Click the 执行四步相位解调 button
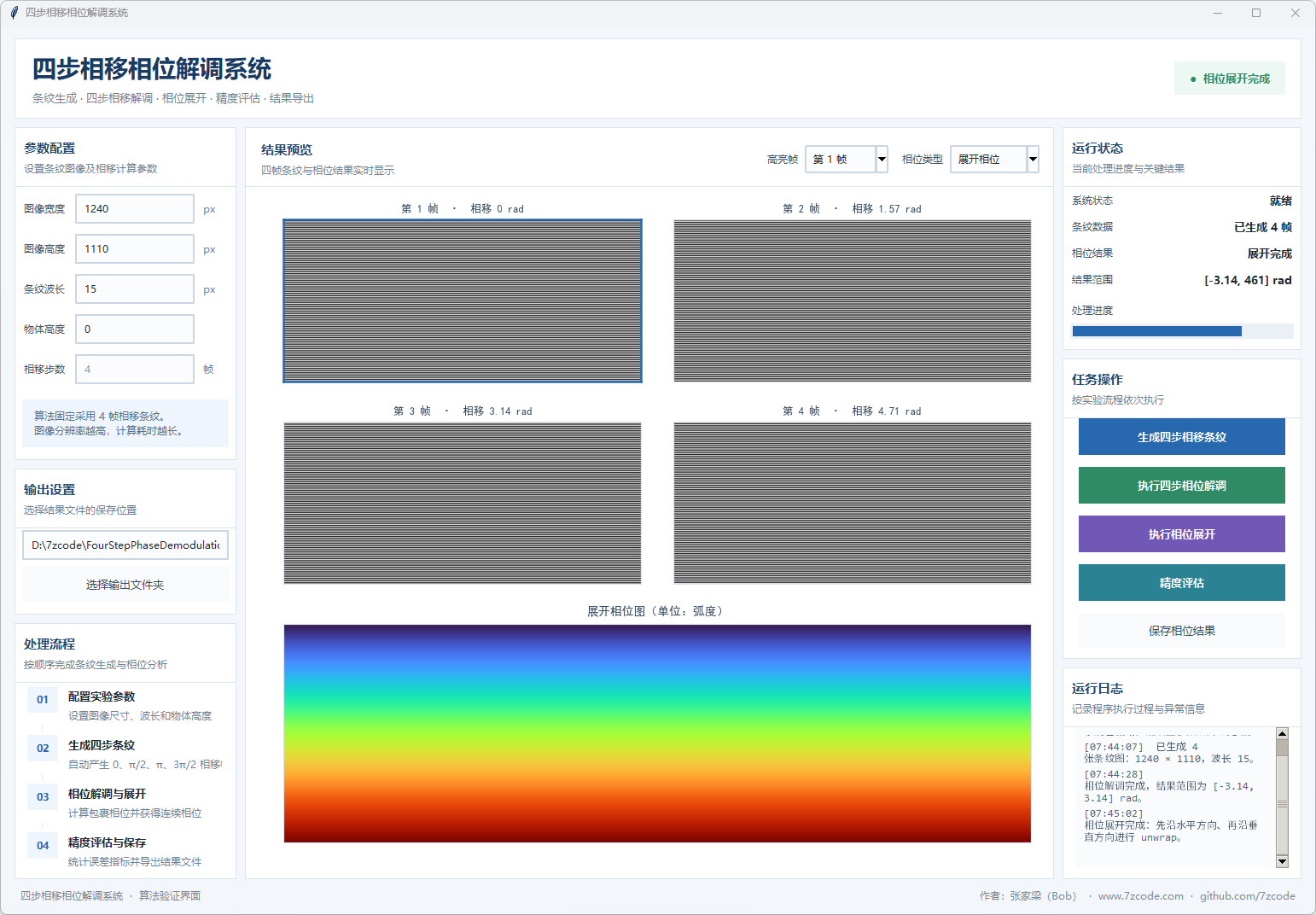This screenshot has width=1316, height=915. point(1181,486)
